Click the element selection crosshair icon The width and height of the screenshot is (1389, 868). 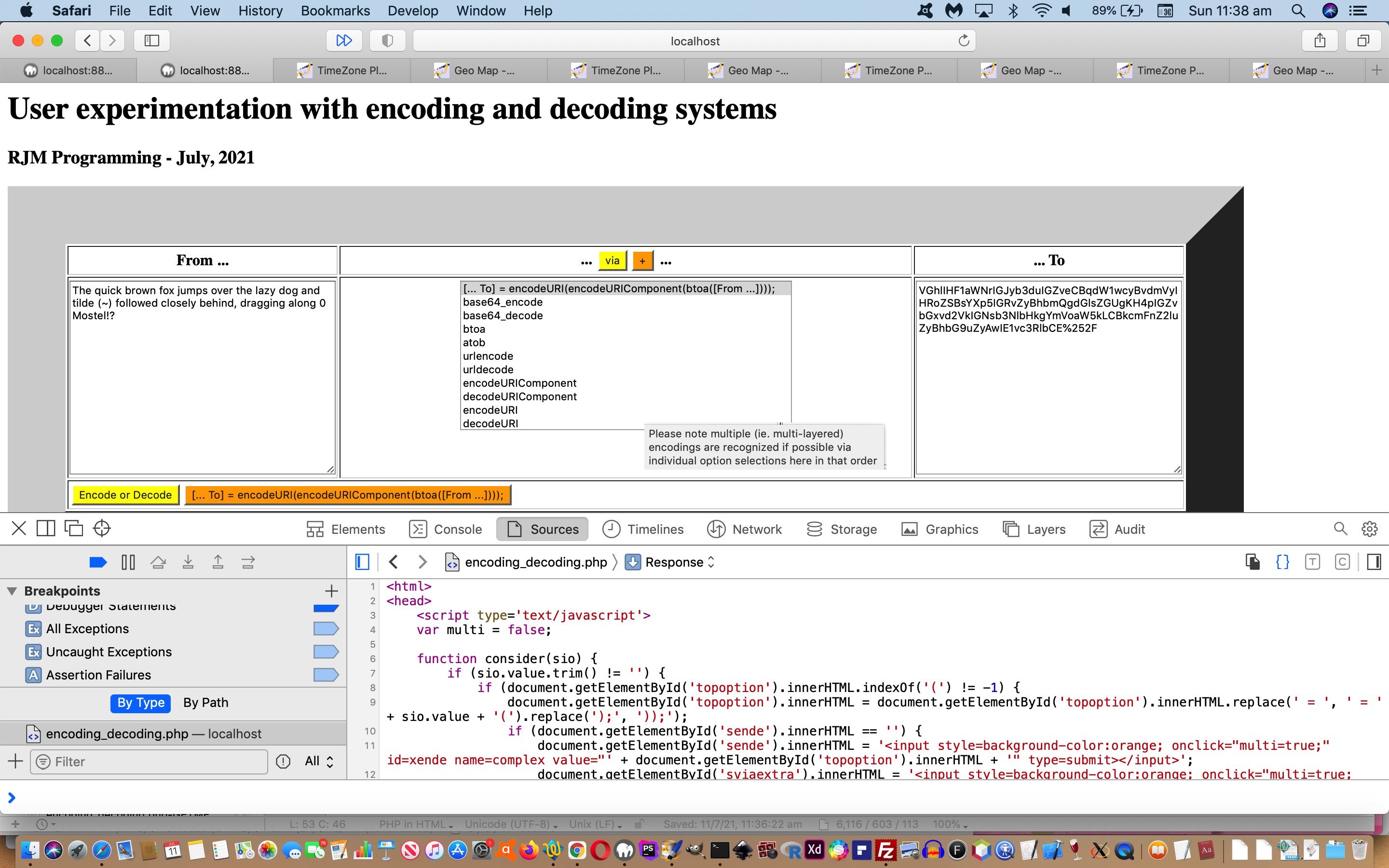click(102, 528)
